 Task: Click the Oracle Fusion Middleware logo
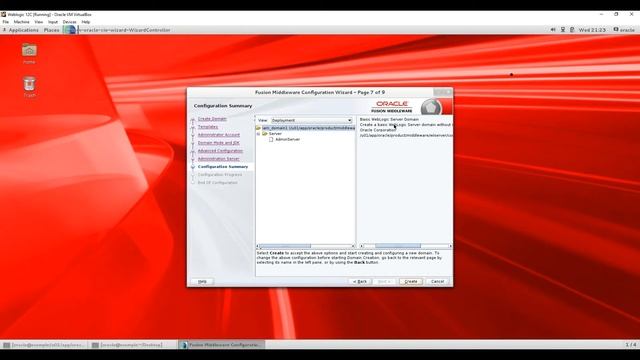click(391, 107)
